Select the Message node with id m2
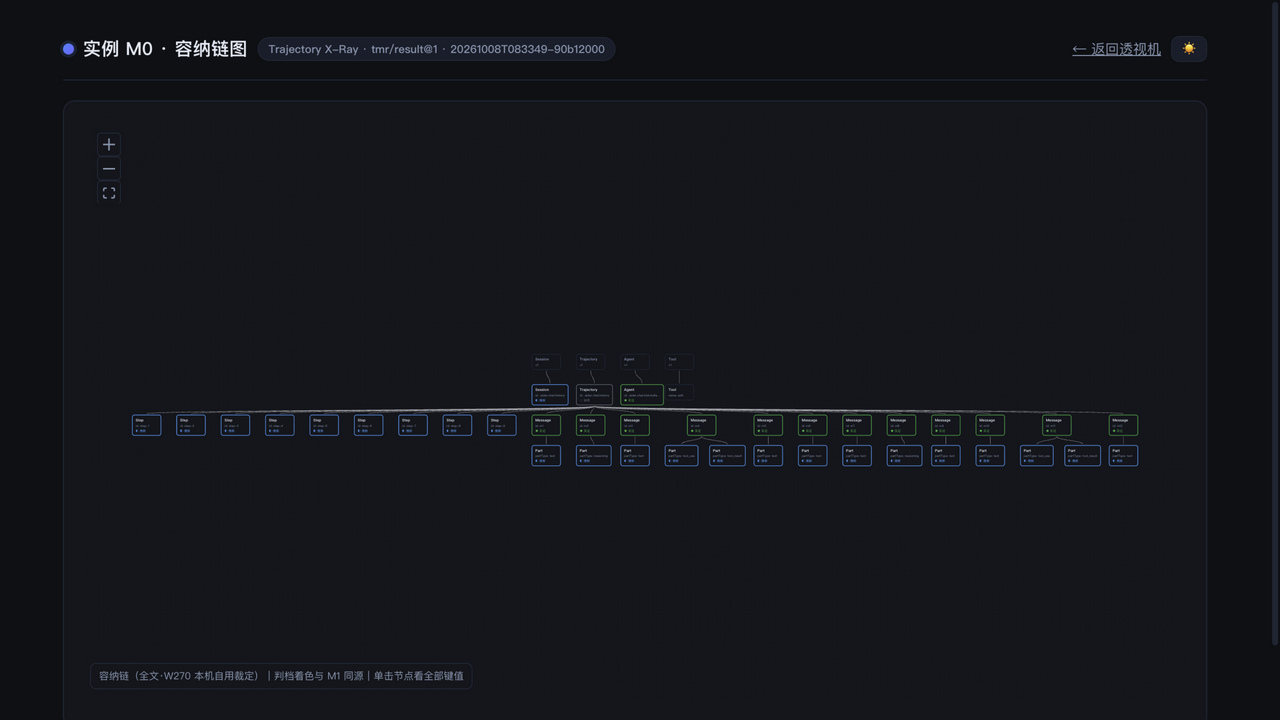Screen dimensions: 1280x720 (x=591, y=425)
